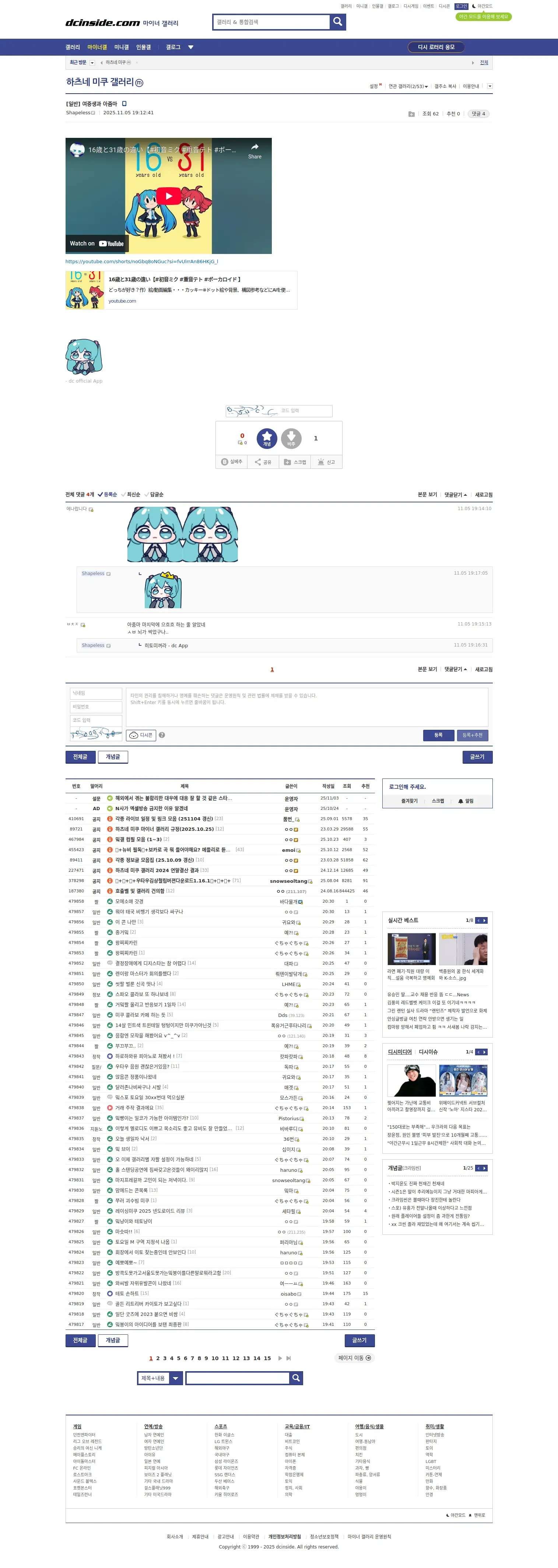Click the comment text area
This screenshot has width=558, height=1568.
(x=307, y=707)
